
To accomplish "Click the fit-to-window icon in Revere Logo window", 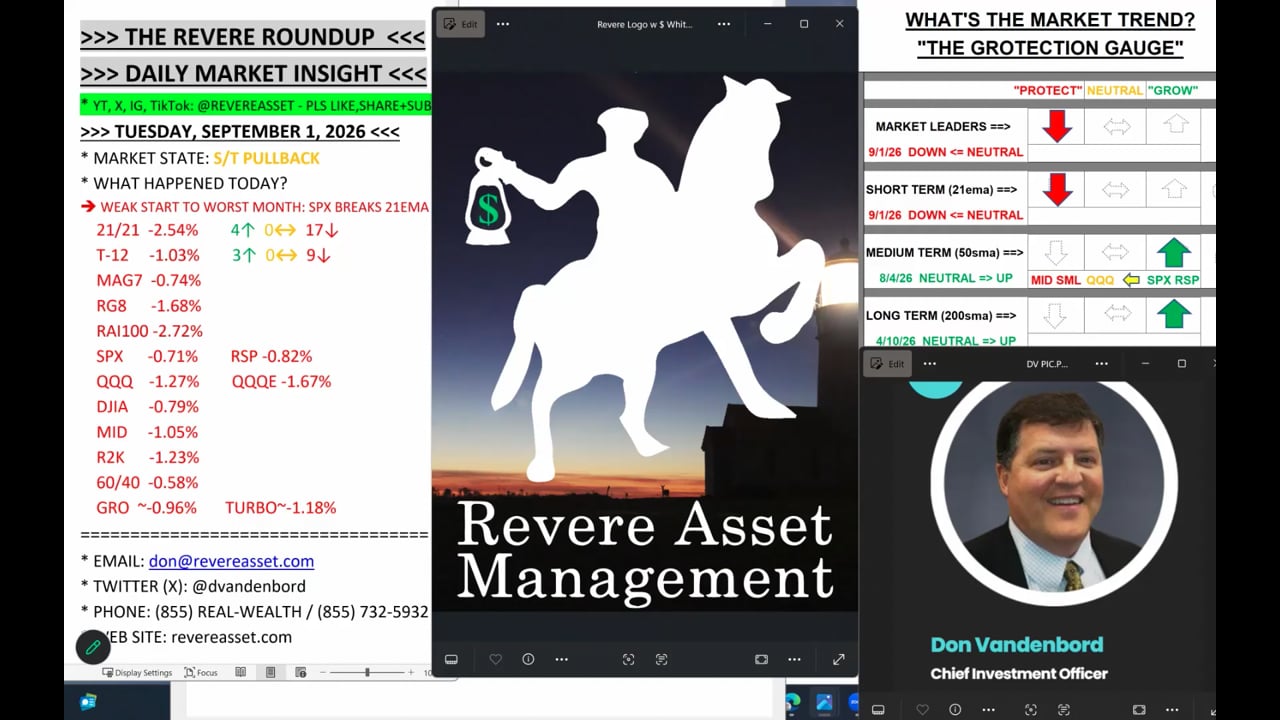I will click(761, 659).
